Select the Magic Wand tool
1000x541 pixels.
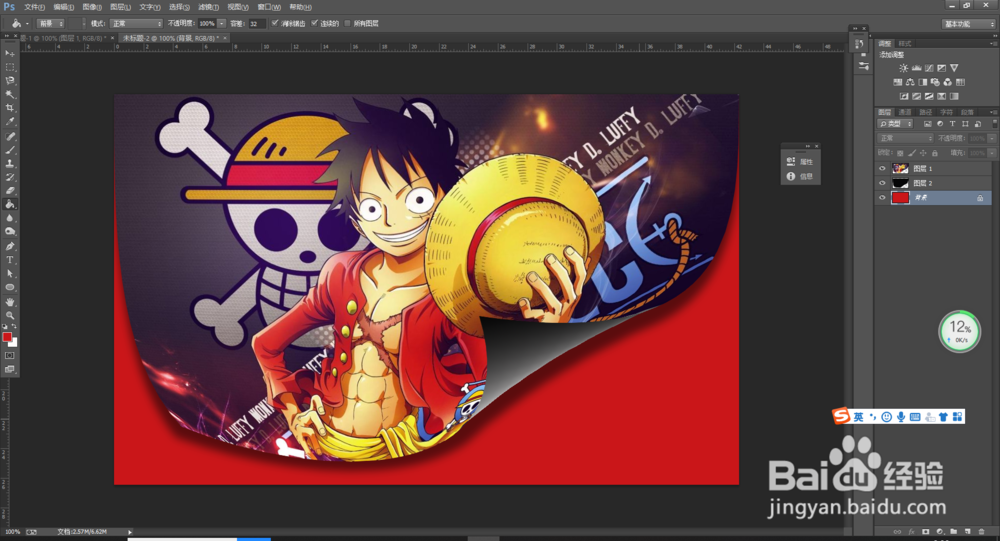tap(10, 94)
